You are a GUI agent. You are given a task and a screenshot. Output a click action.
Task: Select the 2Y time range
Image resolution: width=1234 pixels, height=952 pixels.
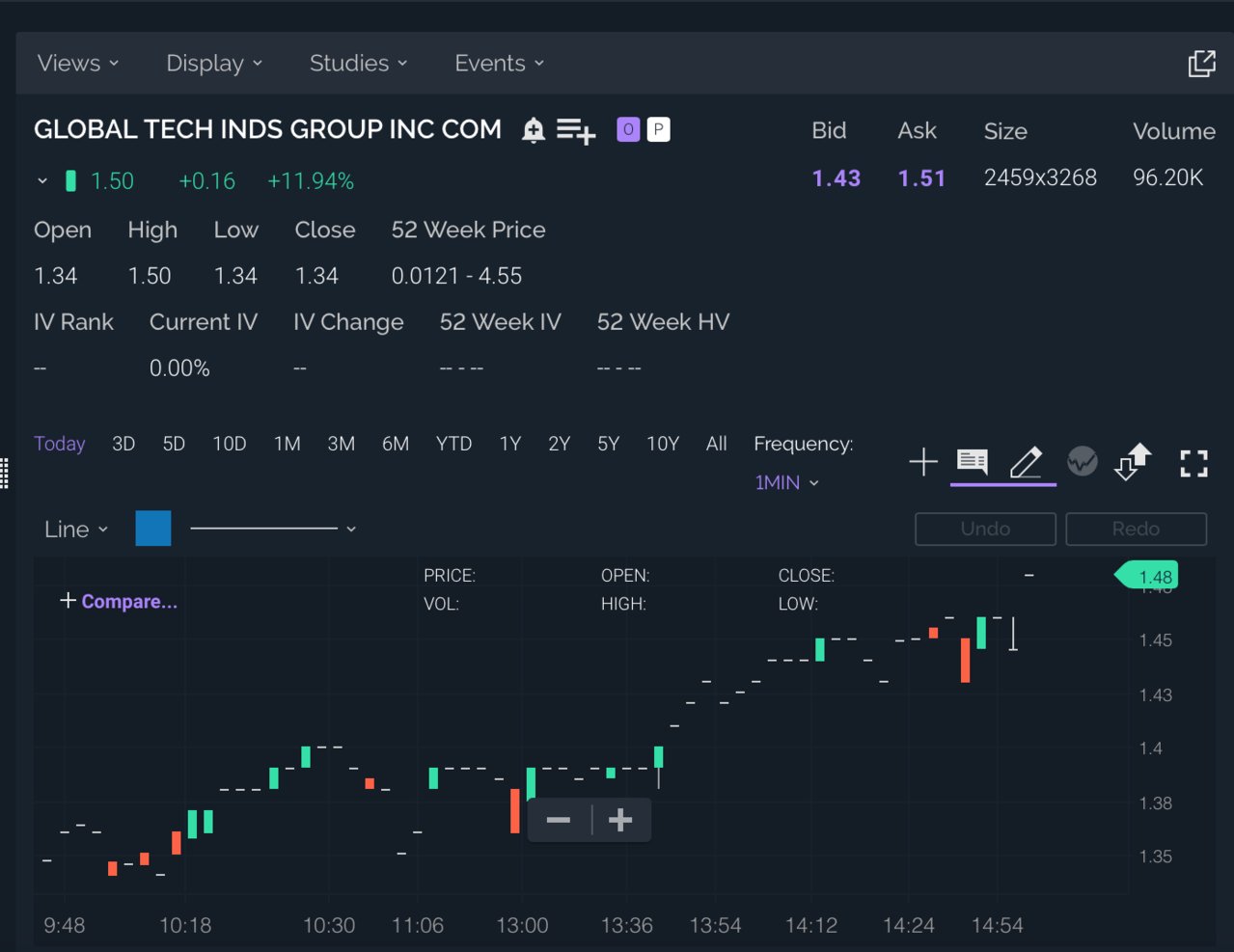[560, 444]
